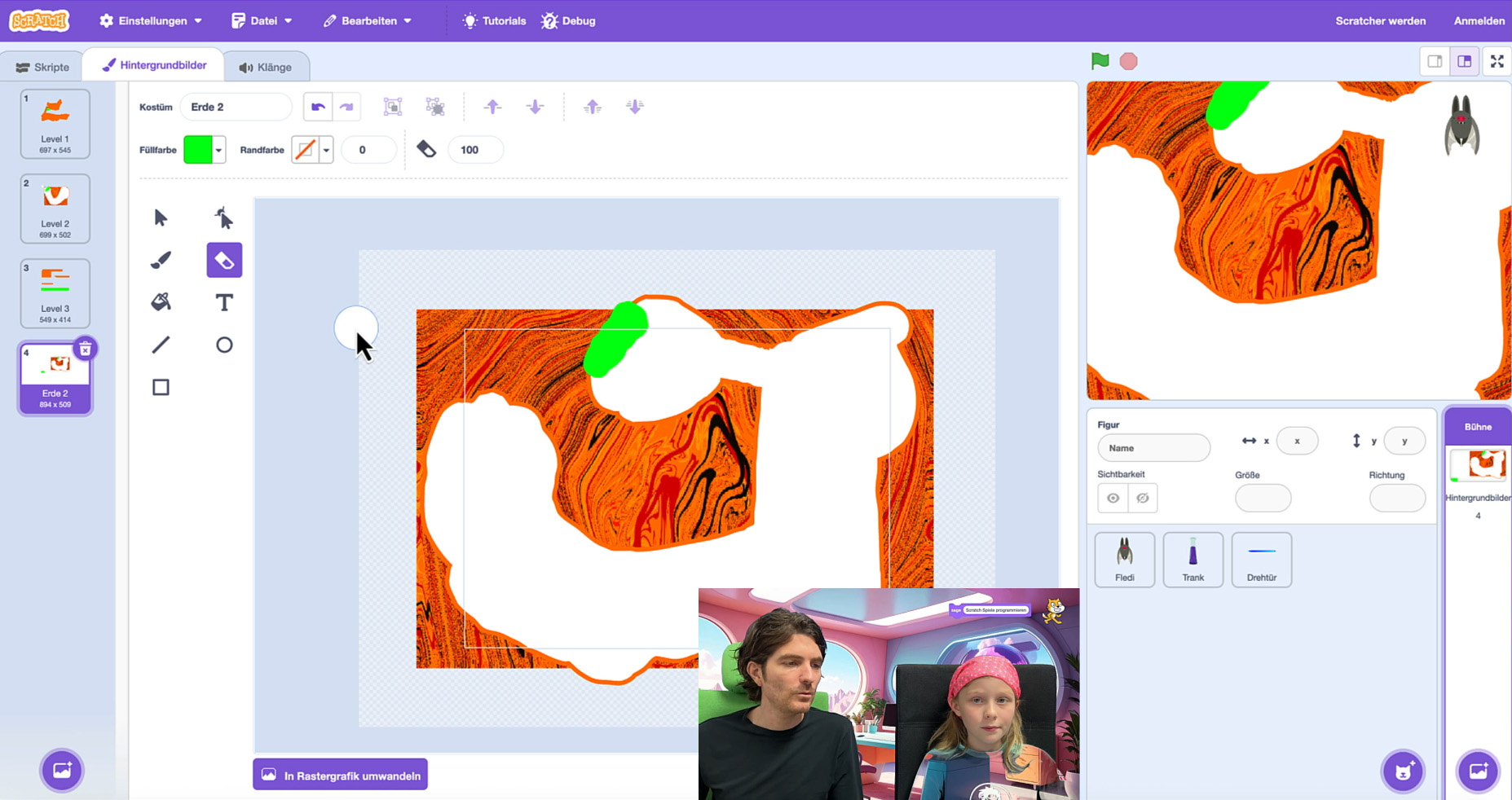
Task: Delete the Erde 2 backdrop
Action: pos(85,349)
